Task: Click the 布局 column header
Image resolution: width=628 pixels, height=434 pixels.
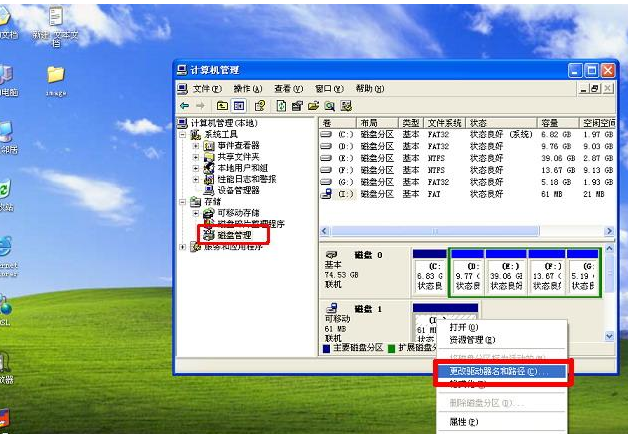Action: click(377, 123)
